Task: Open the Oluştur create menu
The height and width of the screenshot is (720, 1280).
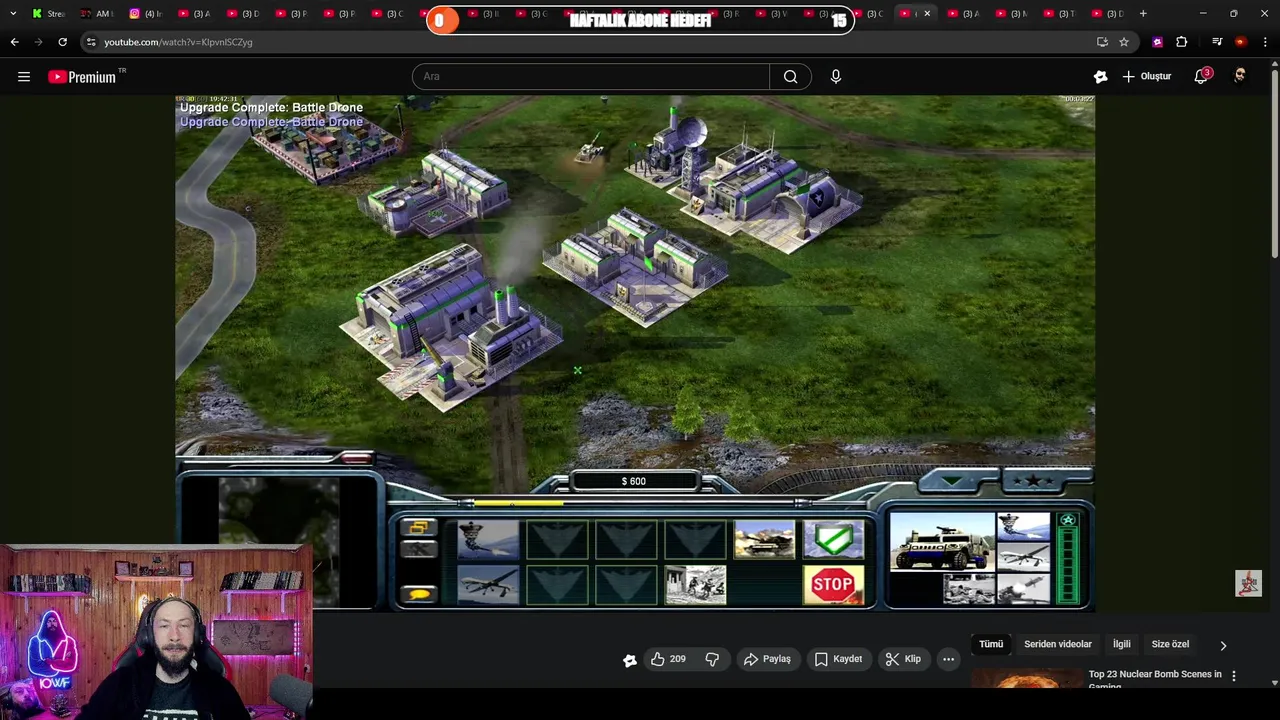Action: [1146, 77]
